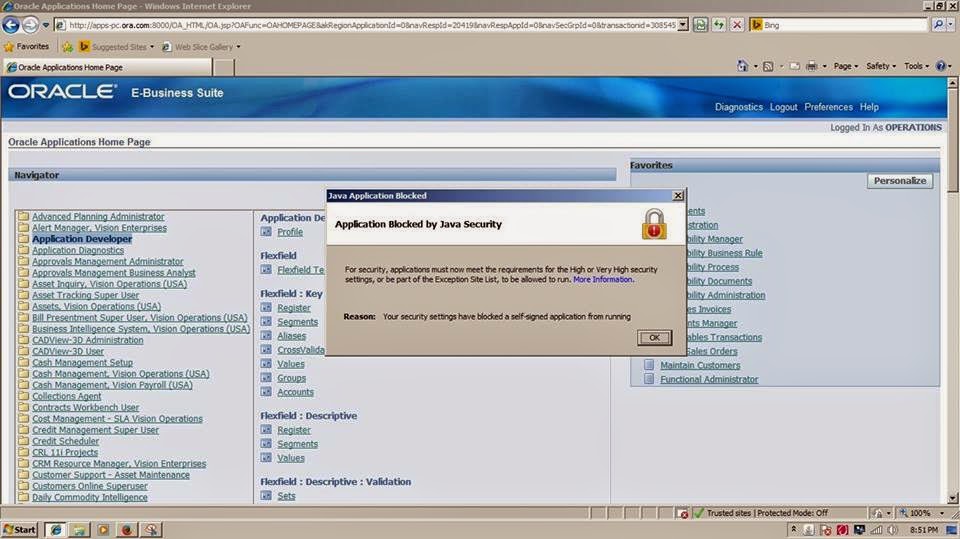Click the Maintain Customers favorite link
Screen dimensions: 960x539
[x=700, y=365]
